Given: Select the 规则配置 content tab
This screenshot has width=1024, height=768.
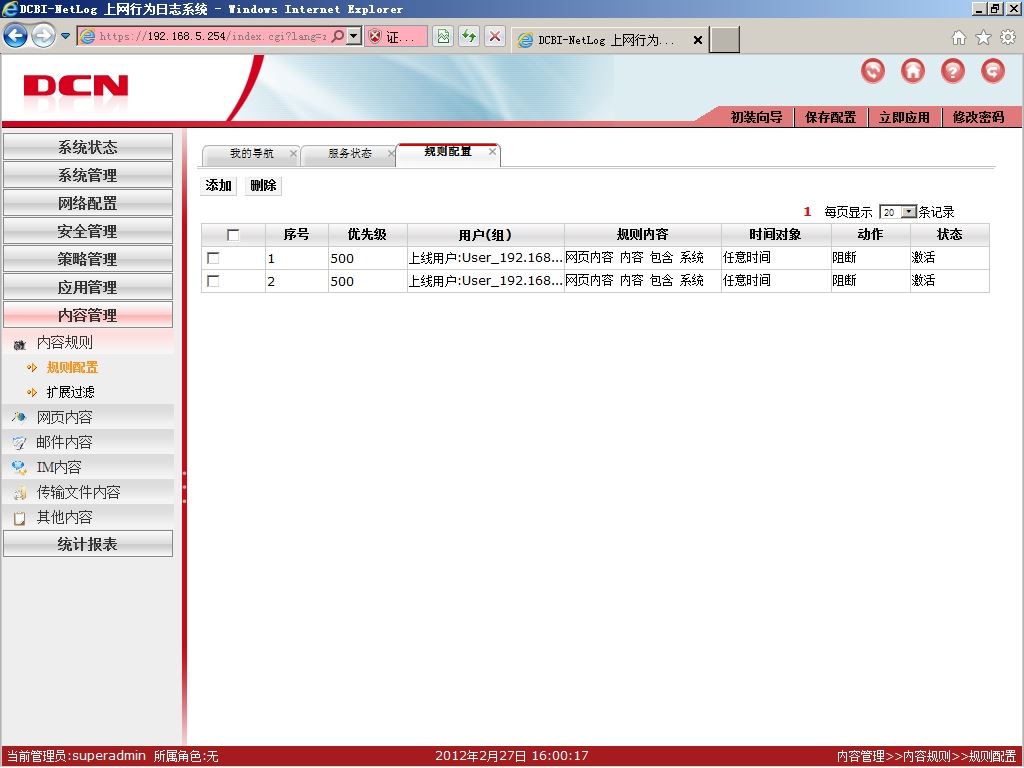Looking at the screenshot, I should click(x=448, y=152).
